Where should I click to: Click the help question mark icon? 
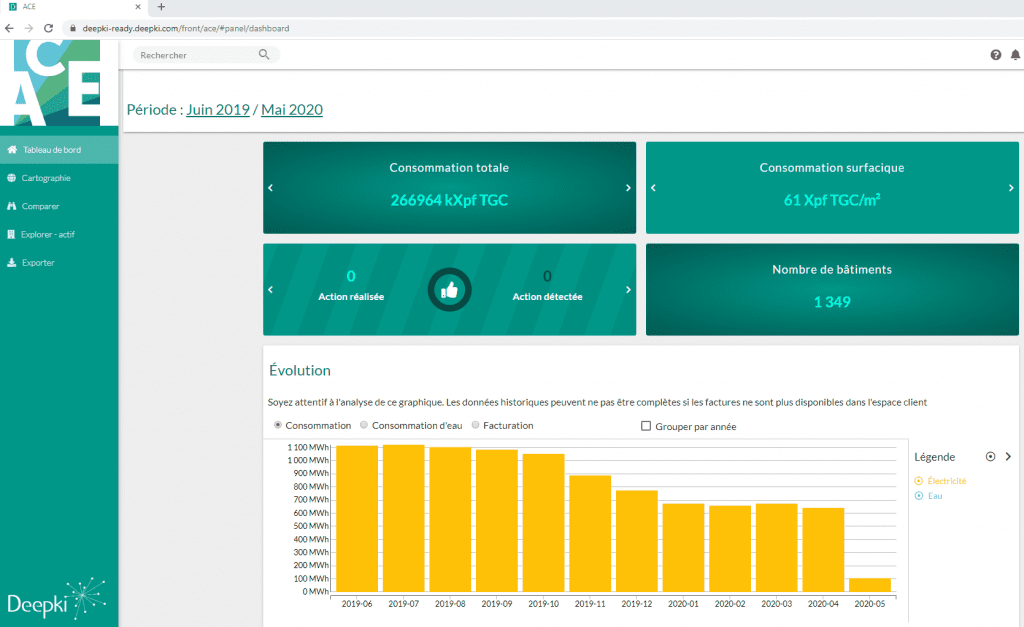[996, 55]
